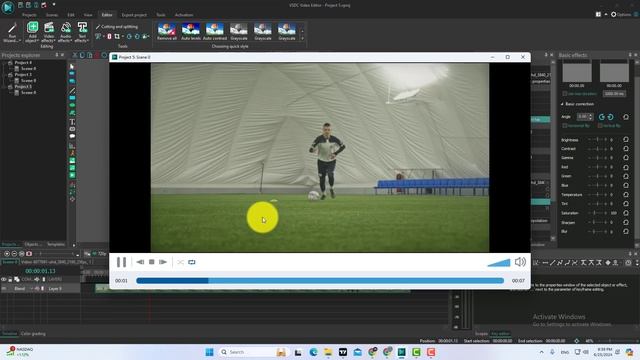The image size is (640, 360).
Task: Open the Projects ribbon tab
Action: (29, 15)
